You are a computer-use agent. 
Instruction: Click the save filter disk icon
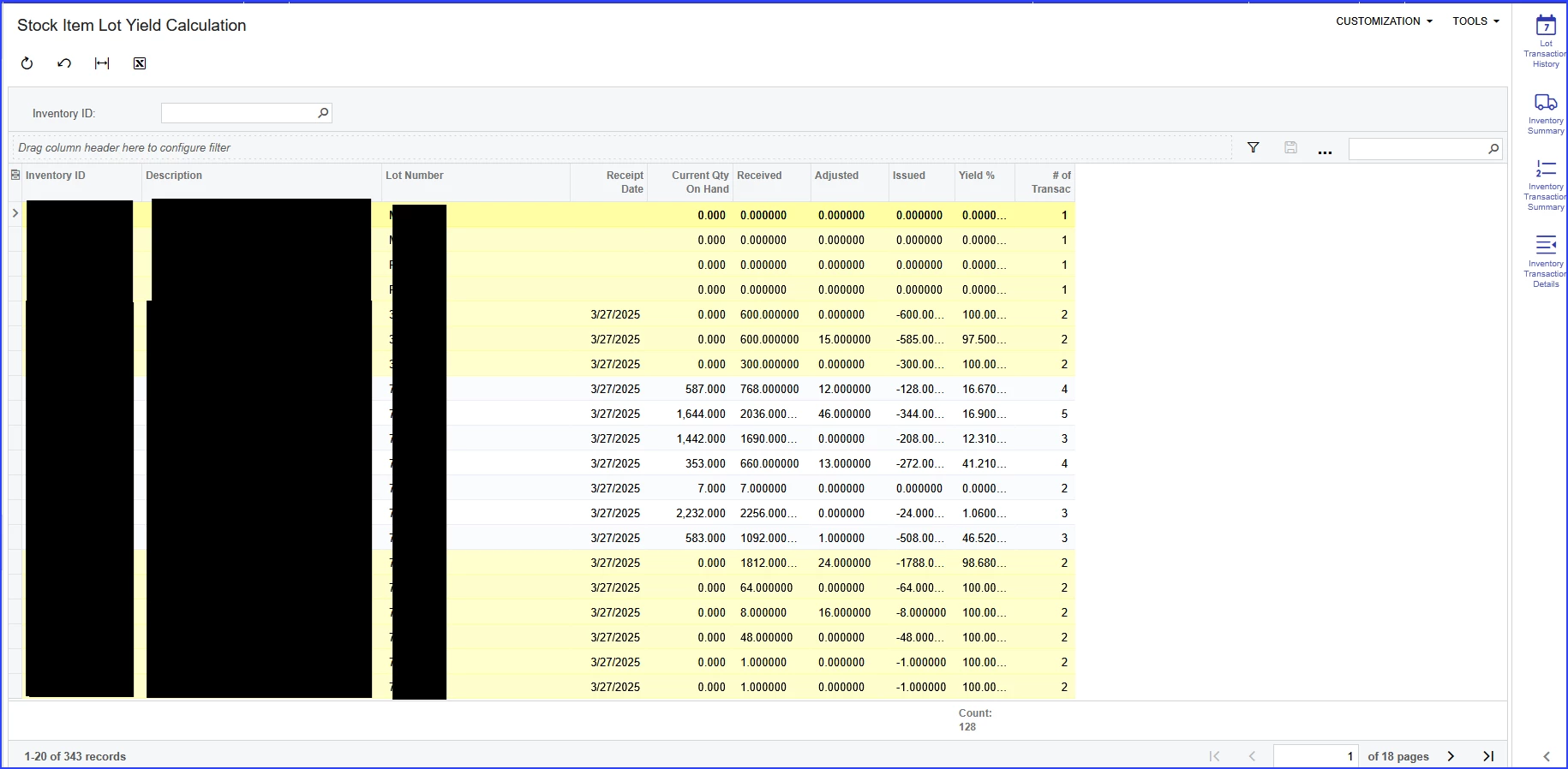tap(1290, 148)
